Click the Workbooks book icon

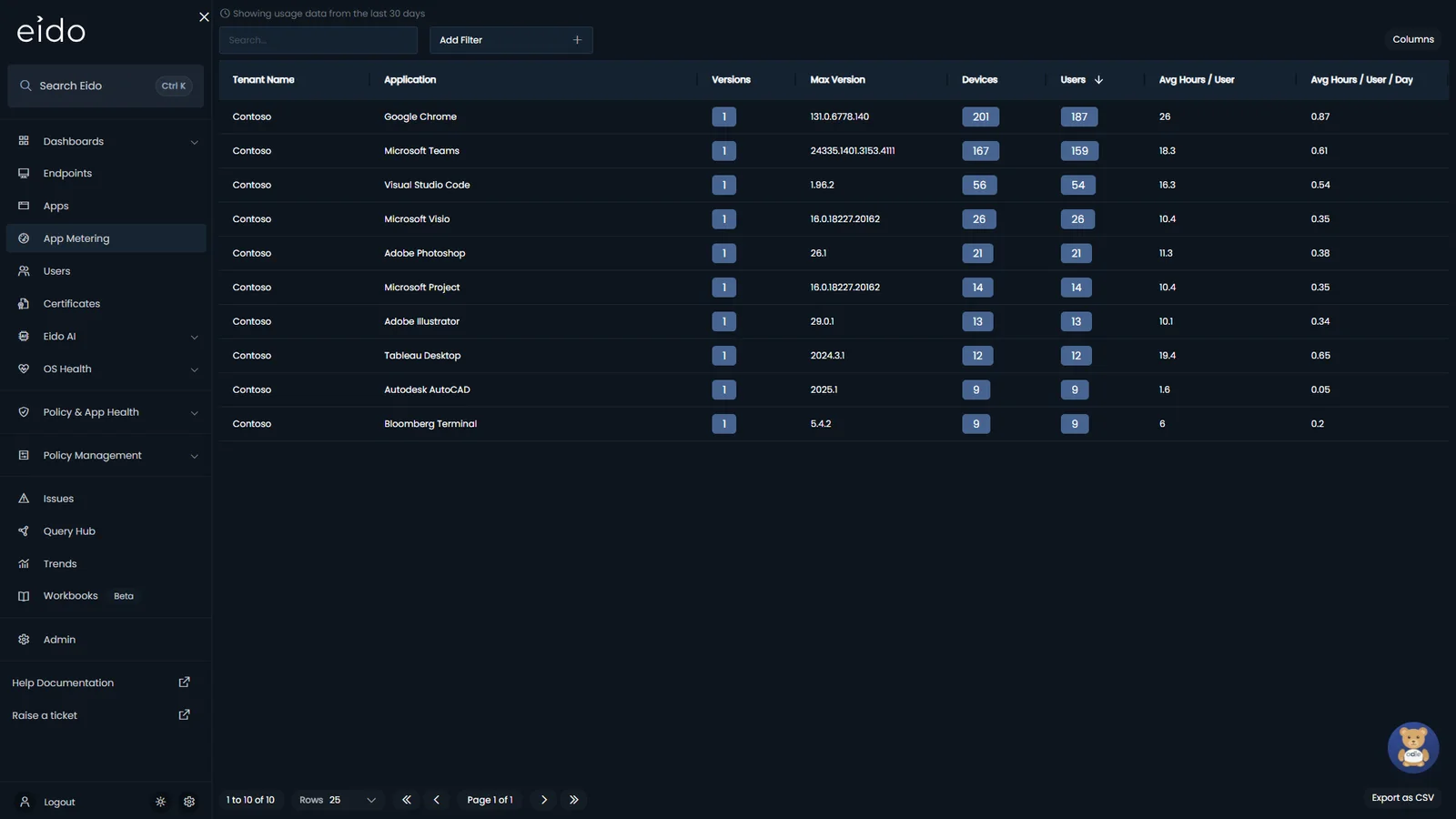24,596
